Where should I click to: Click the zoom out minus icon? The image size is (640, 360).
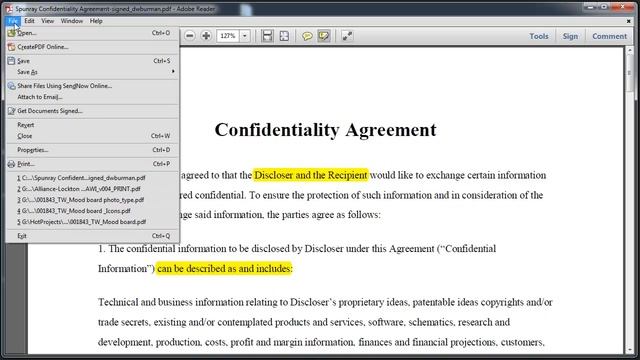click(x=190, y=36)
